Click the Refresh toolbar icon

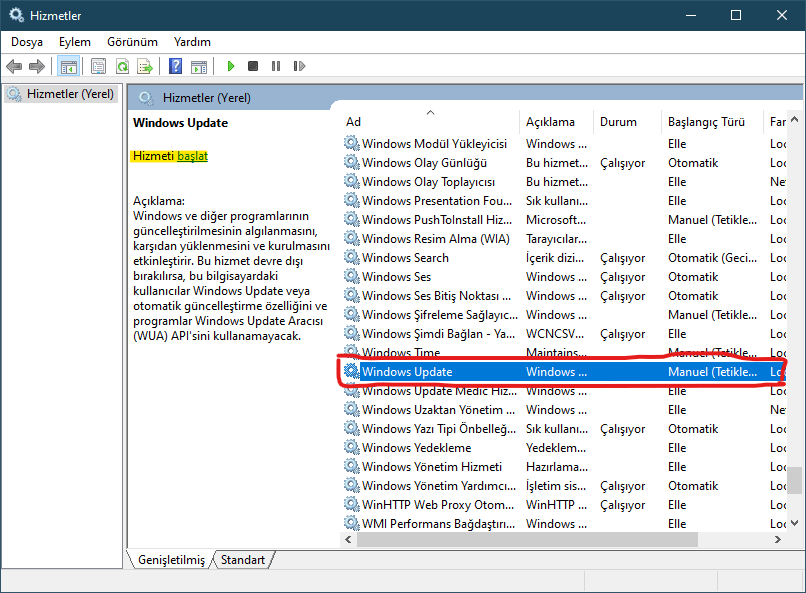[x=122, y=66]
